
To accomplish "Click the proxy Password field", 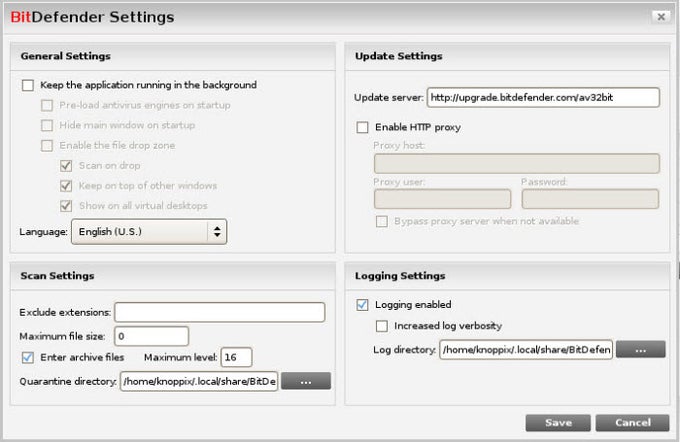I will (x=590, y=199).
